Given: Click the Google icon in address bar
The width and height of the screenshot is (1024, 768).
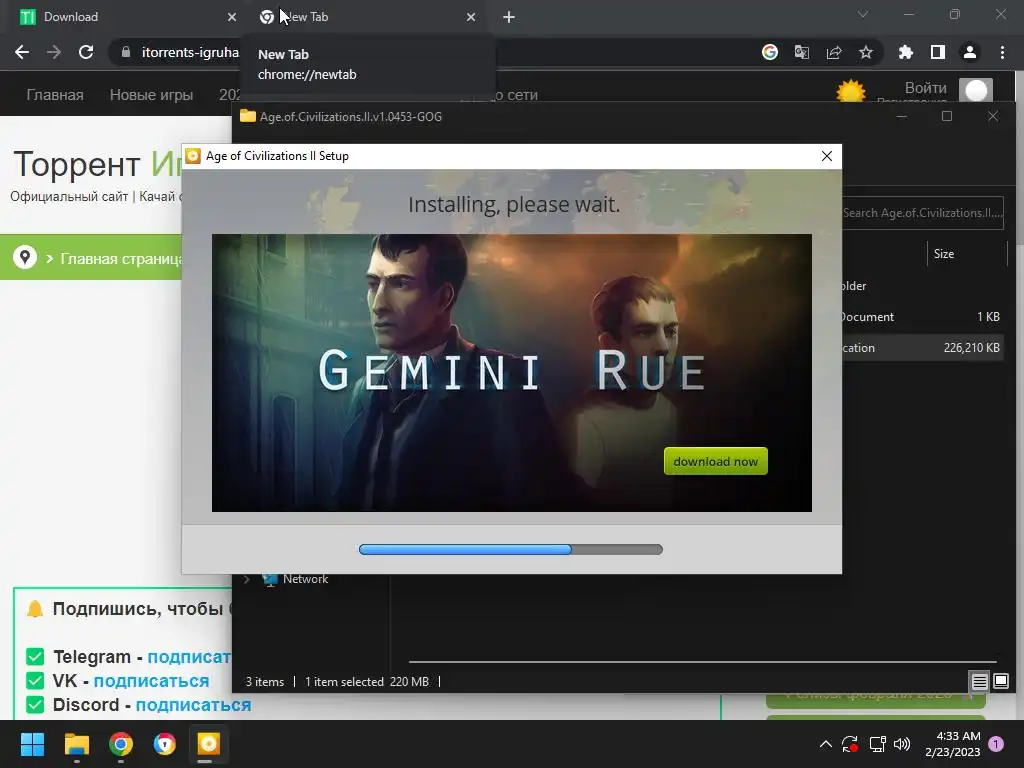Looking at the screenshot, I should (770, 52).
